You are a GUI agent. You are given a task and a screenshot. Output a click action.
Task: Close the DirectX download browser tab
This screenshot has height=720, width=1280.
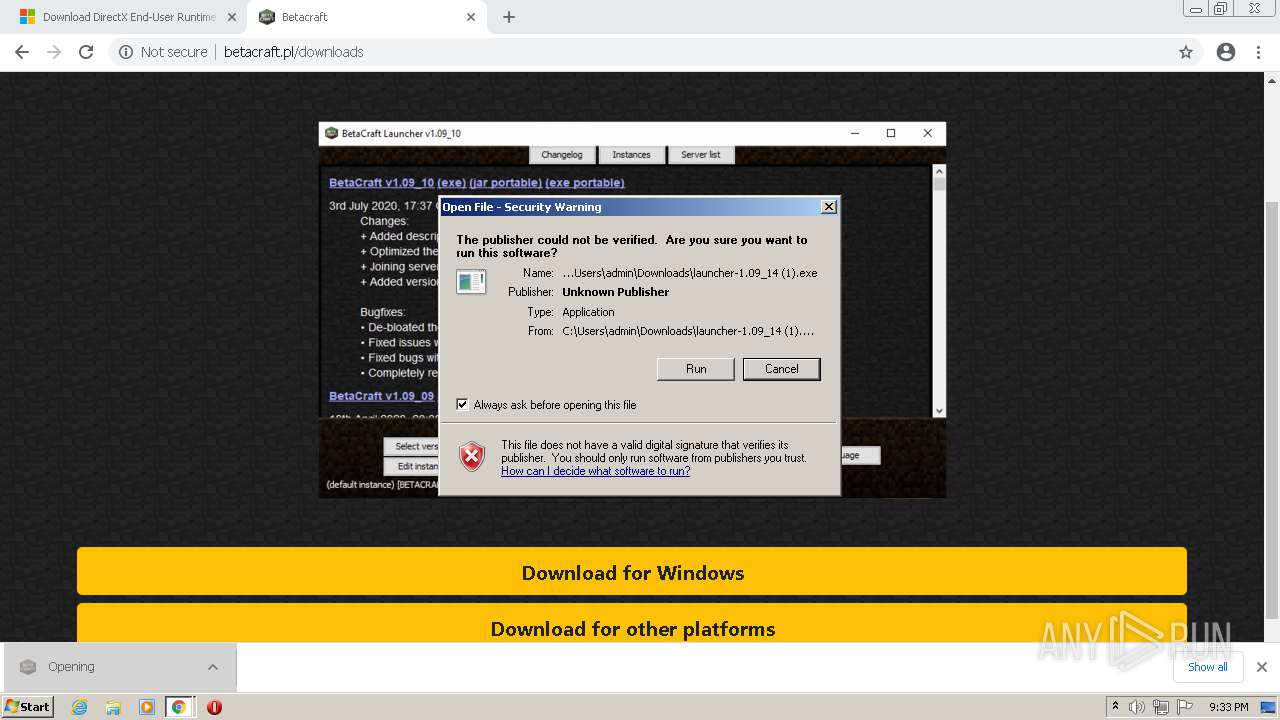tap(232, 17)
